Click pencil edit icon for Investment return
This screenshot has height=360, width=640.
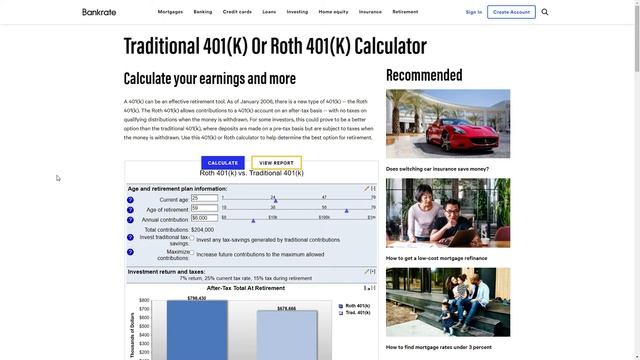[x=367, y=271]
